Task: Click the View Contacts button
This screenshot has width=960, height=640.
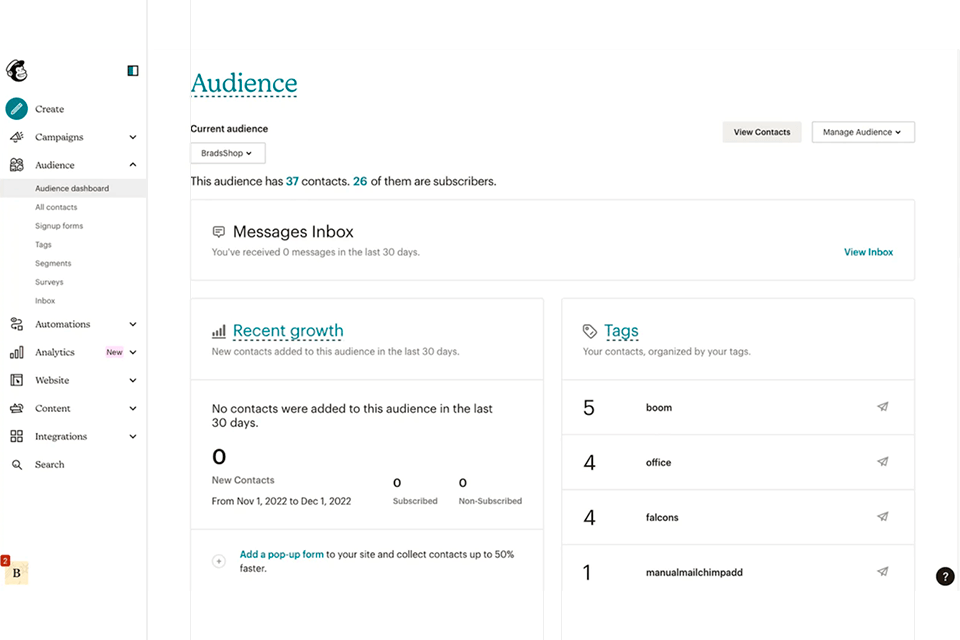Action: 762,132
